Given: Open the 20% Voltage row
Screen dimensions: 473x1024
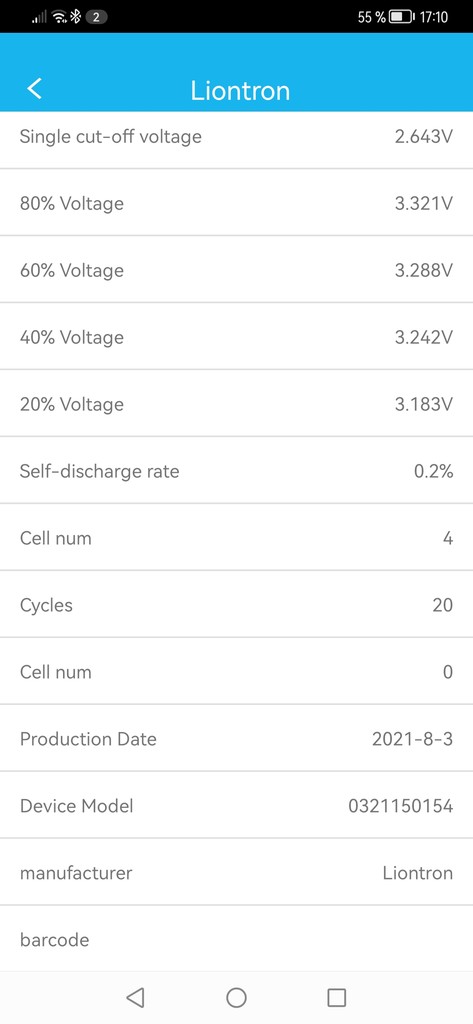Looking at the screenshot, I should coord(236,404).
